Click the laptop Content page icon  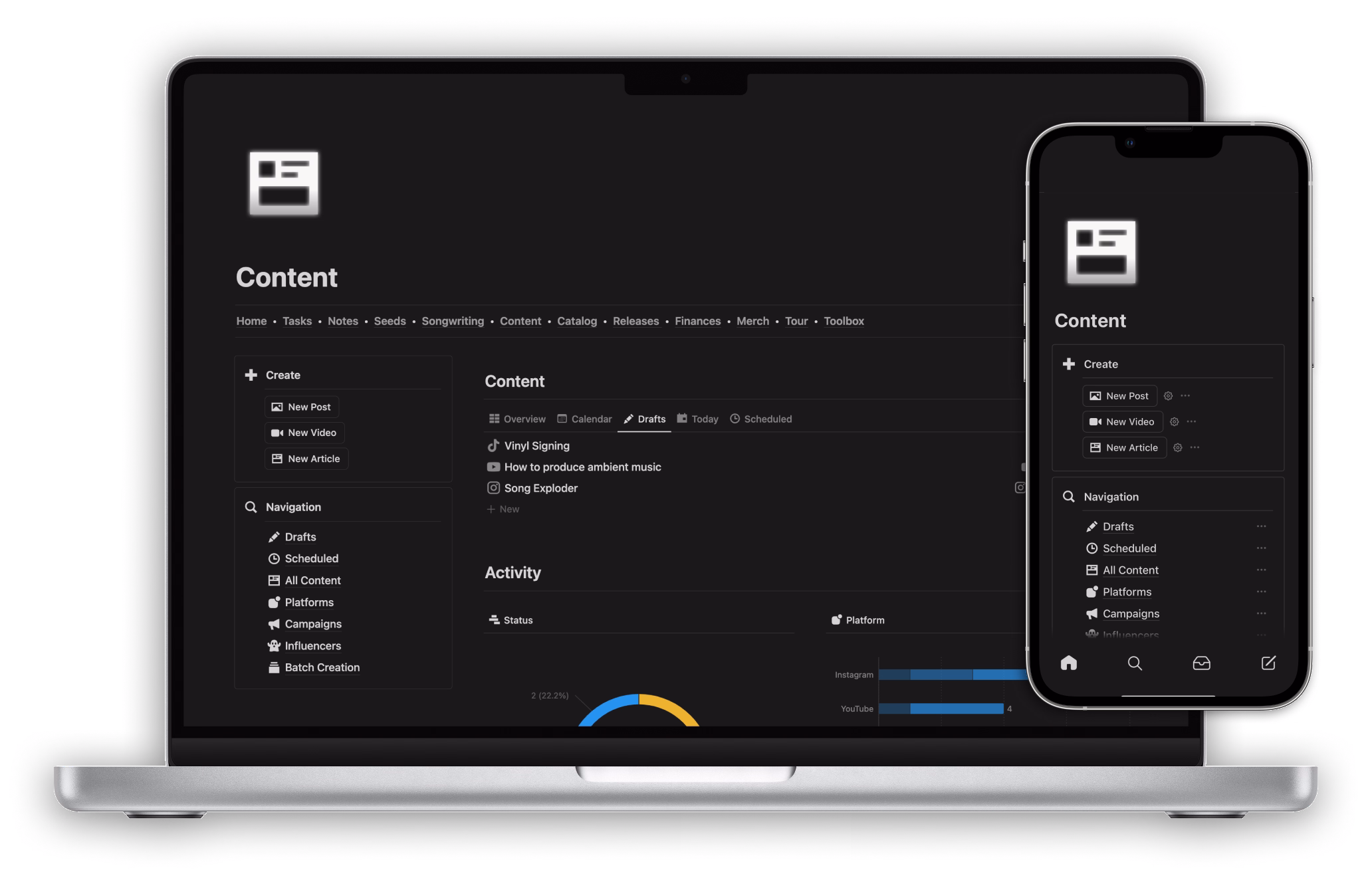[x=284, y=183]
